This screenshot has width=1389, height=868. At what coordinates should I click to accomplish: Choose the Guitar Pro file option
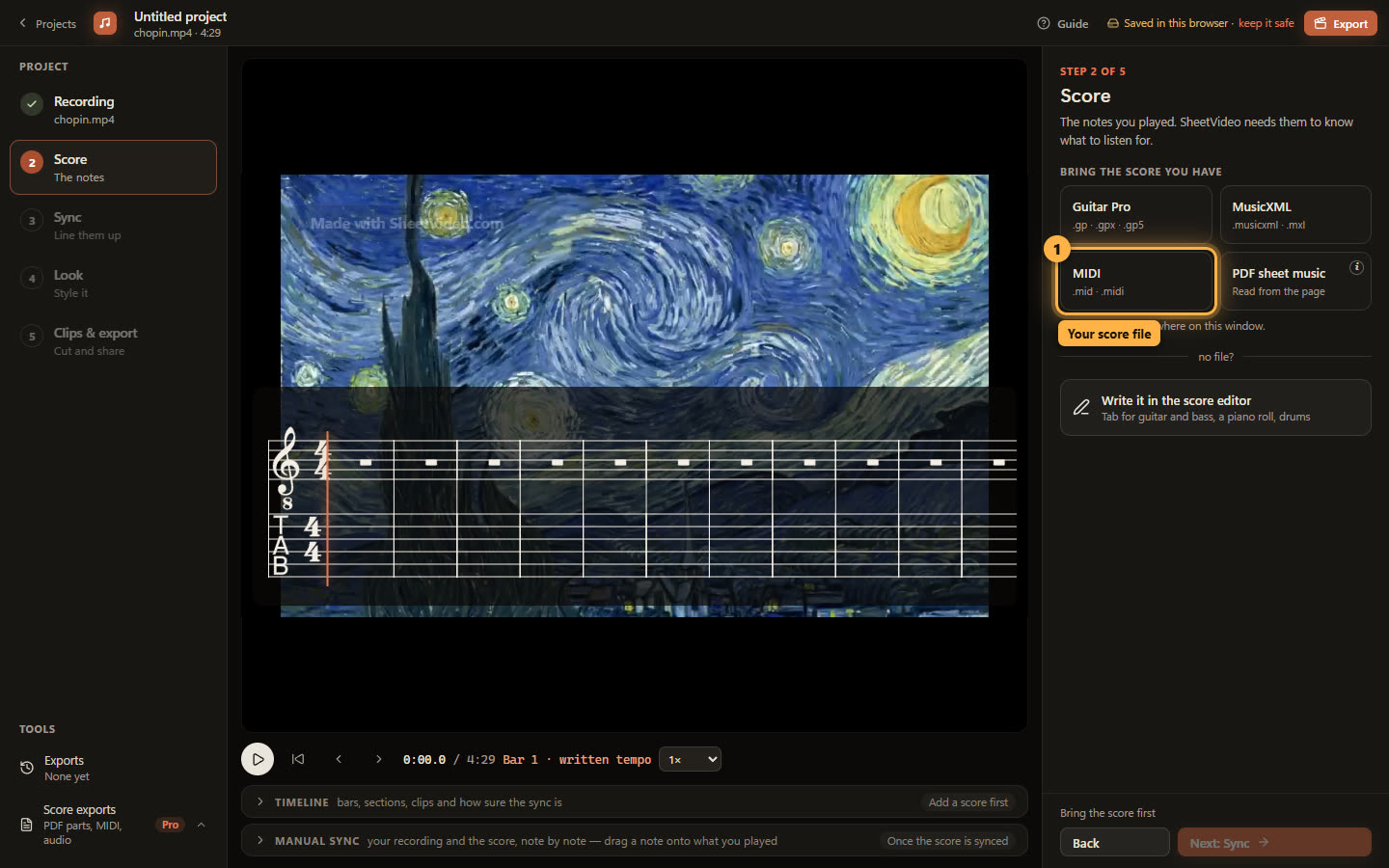click(1135, 215)
